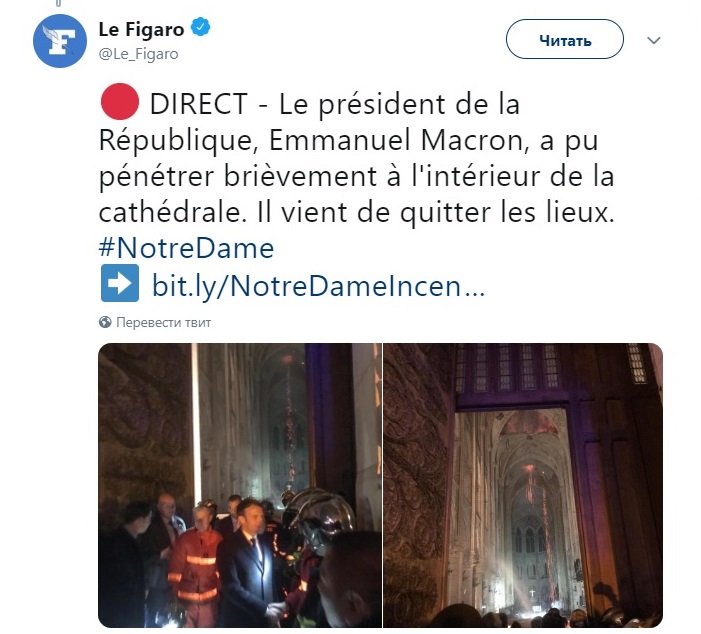Click the red DIRECT circle emoji
701x634 pixels.
point(119,101)
